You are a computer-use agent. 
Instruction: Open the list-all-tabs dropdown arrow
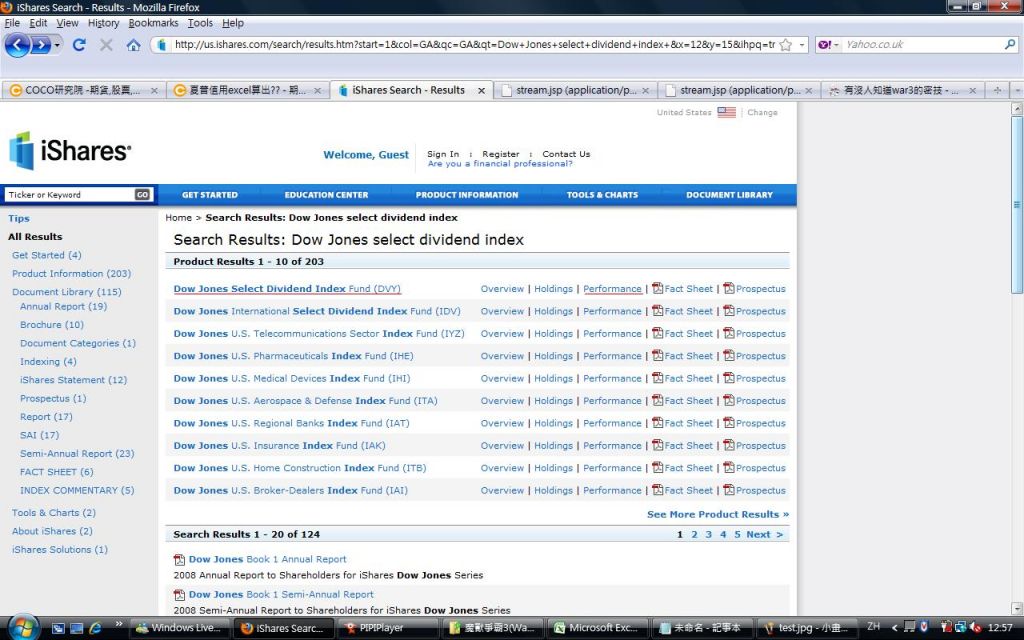pyautogui.click(x=1017, y=90)
